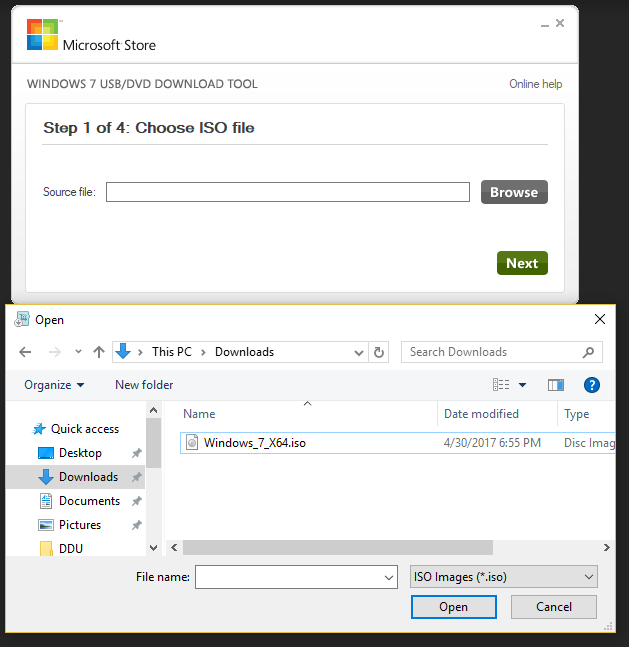629x647 pixels.
Task: Select Windows_7_X64.iso file
Action: 397,443
